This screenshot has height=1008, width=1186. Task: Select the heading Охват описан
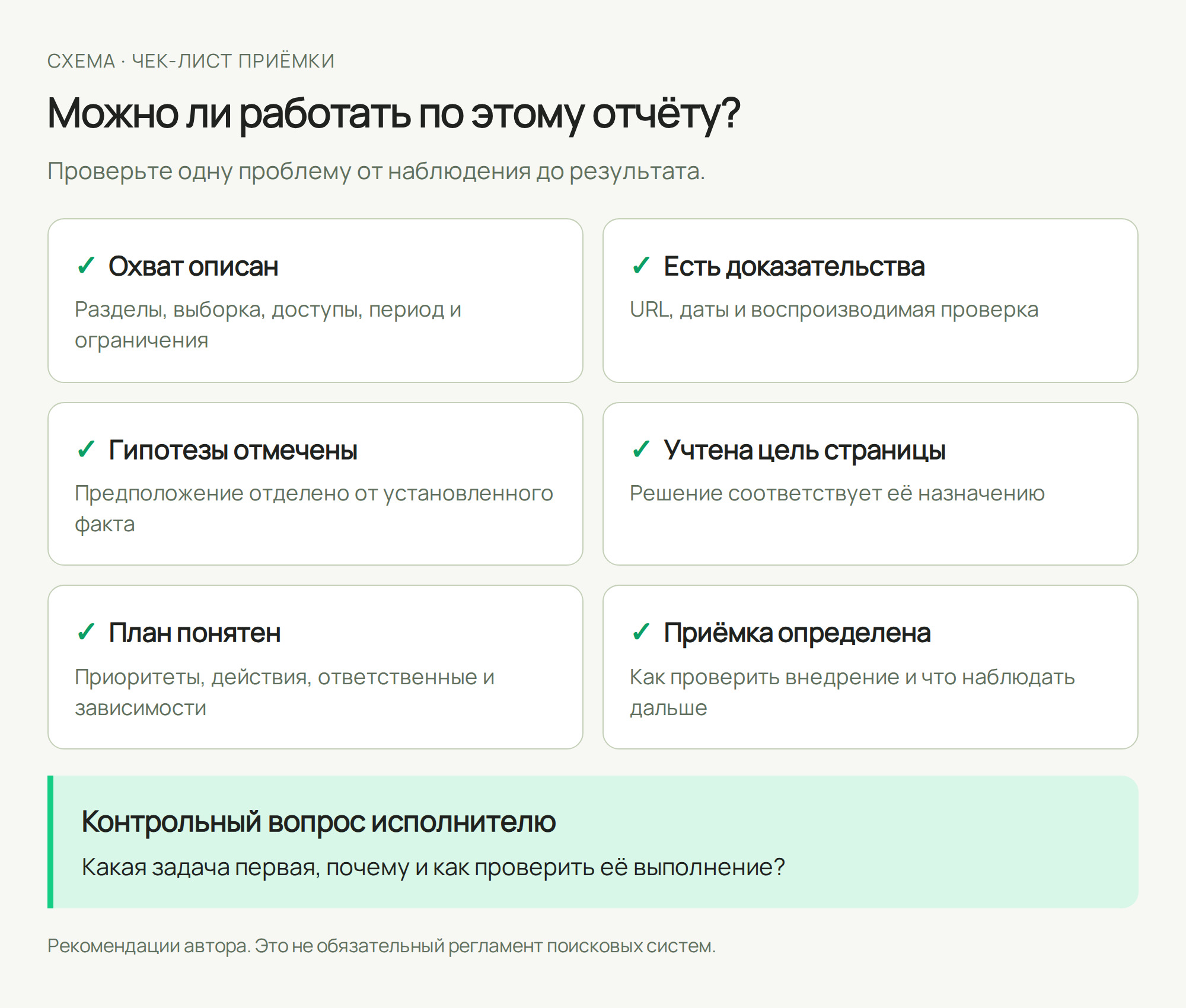tap(193, 267)
